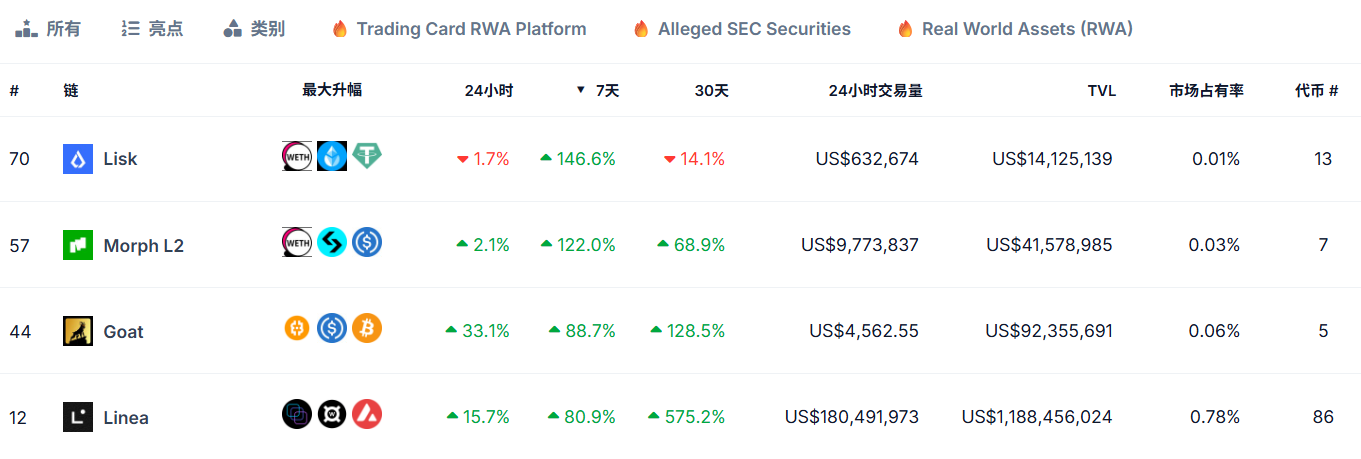Image resolution: width=1361 pixels, height=459 pixels.
Task: Click the green Morph L2 logo
Action: 78,245
